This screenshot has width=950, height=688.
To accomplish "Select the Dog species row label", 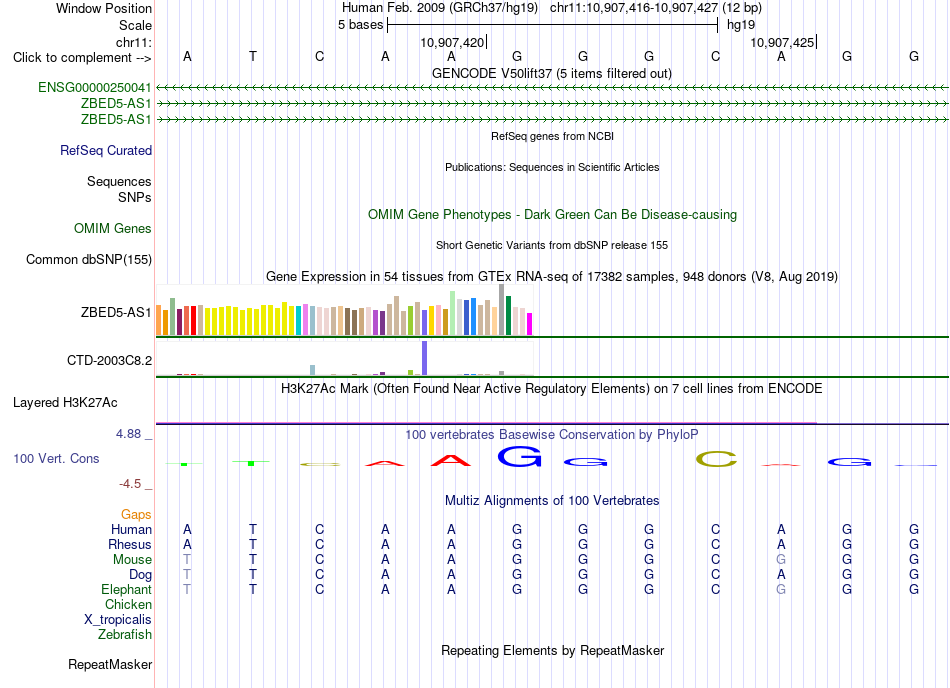I will pos(140,574).
